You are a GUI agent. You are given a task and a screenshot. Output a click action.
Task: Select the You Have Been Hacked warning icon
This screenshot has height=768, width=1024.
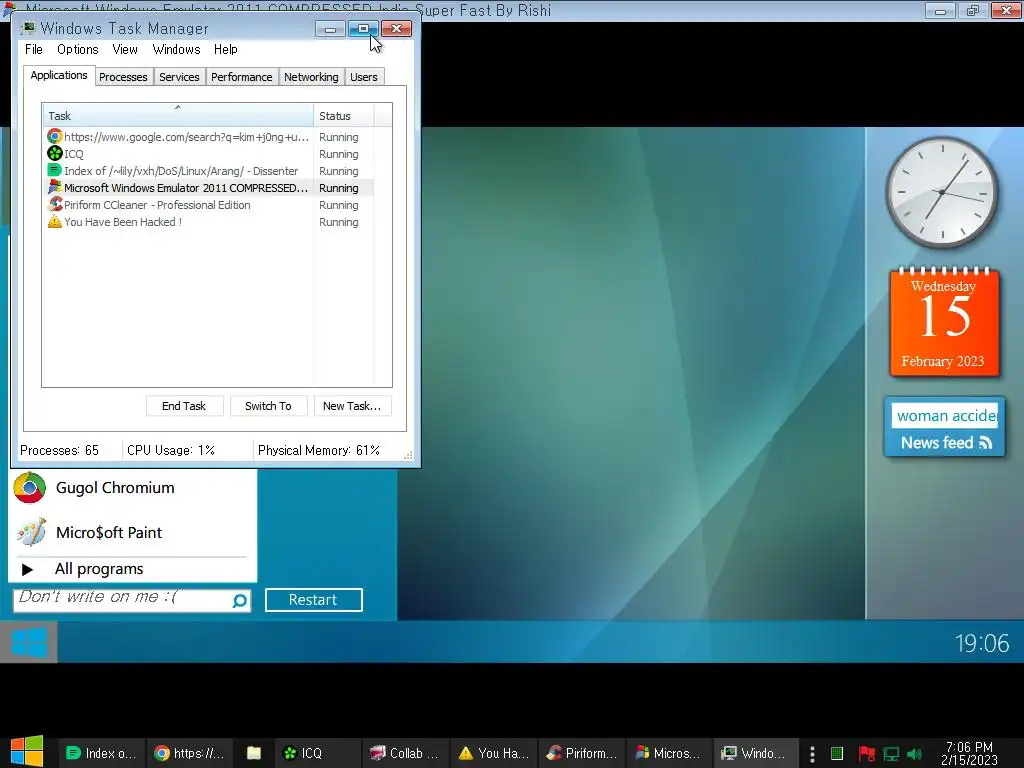point(55,221)
